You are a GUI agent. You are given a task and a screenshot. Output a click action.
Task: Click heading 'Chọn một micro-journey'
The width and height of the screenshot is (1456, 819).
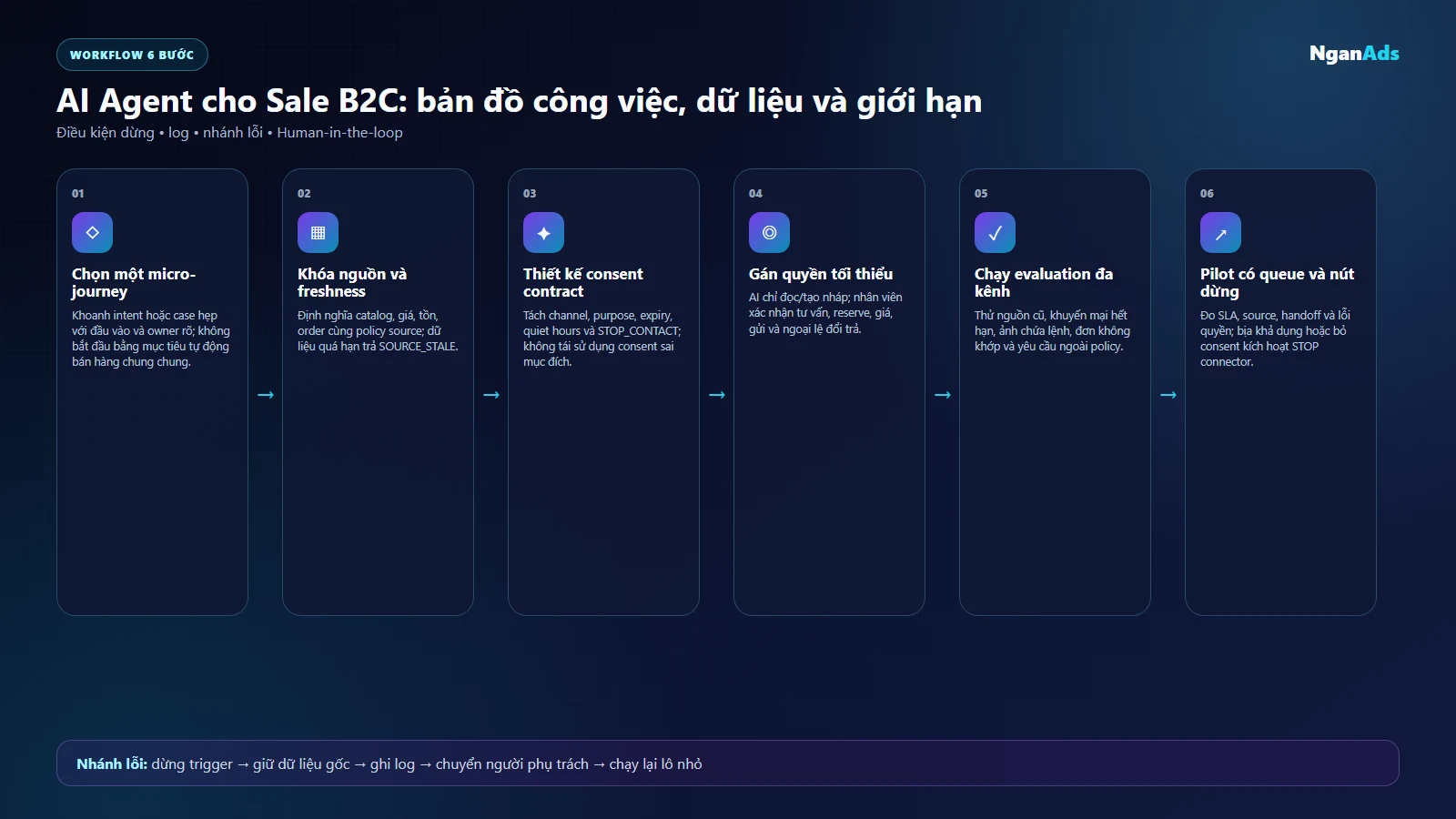click(x=134, y=282)
